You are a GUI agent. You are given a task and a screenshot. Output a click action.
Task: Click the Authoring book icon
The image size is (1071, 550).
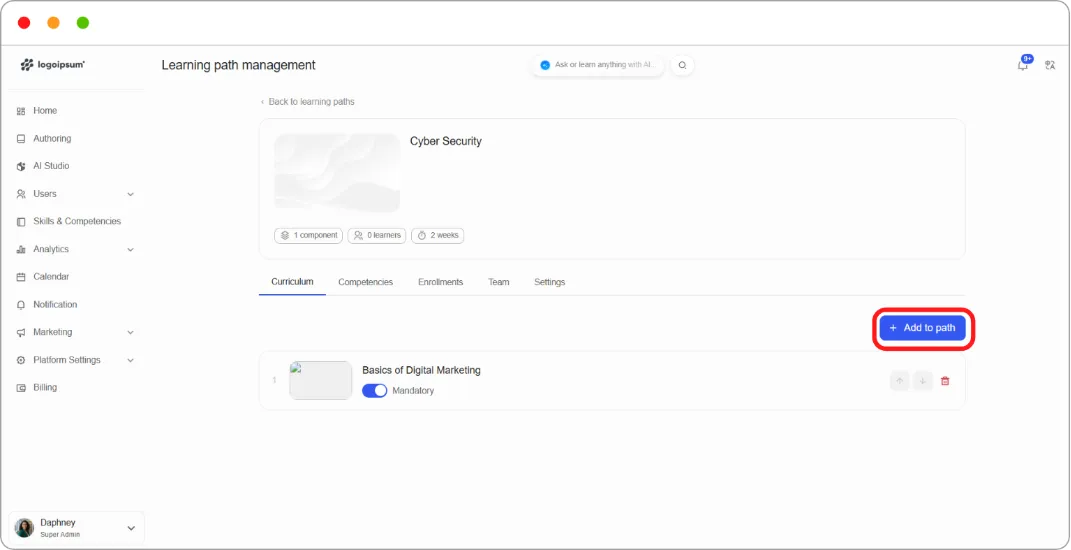pos(20,138)
